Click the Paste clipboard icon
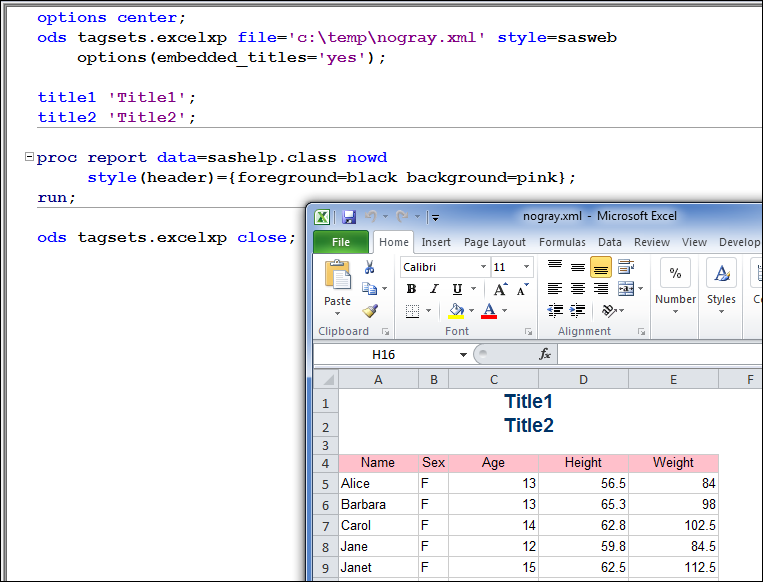This screenshot has height=582, width=763. 338,276
